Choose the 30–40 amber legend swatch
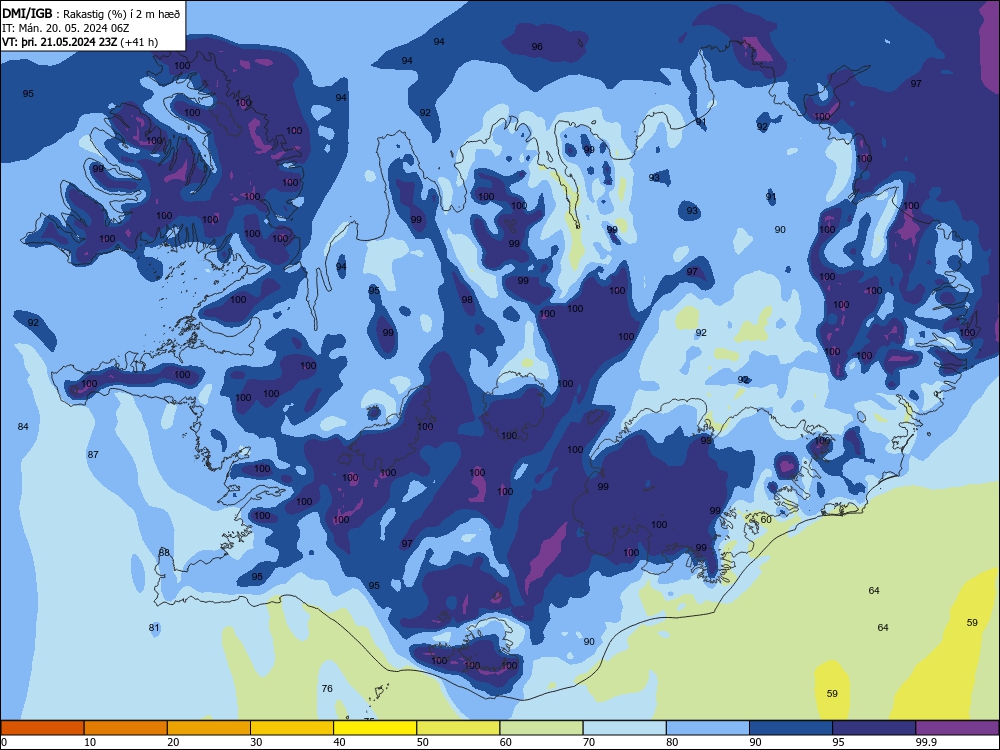The height and width of the screenshot is (750, 1000). pos(292,728)
